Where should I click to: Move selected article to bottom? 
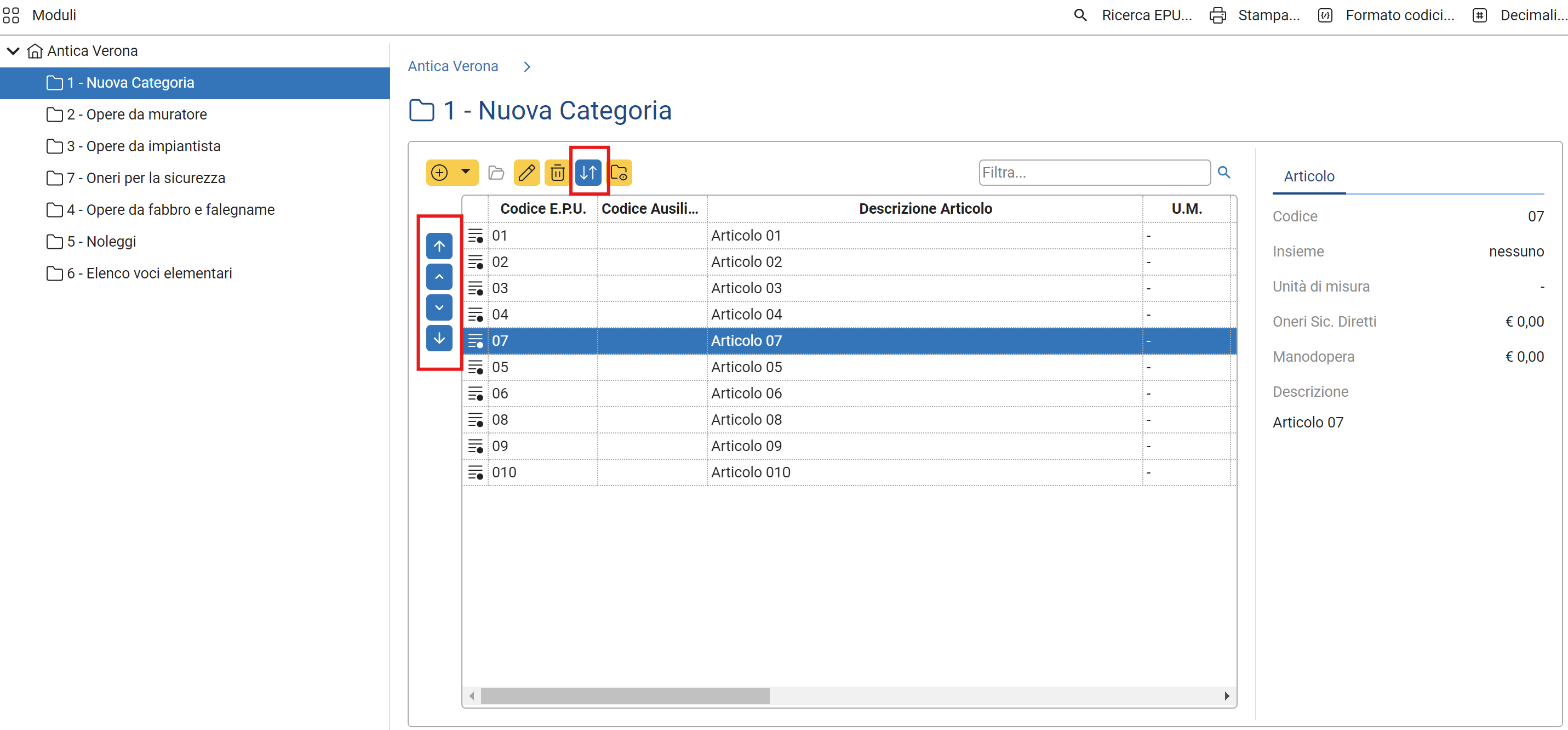click(439, 338)
